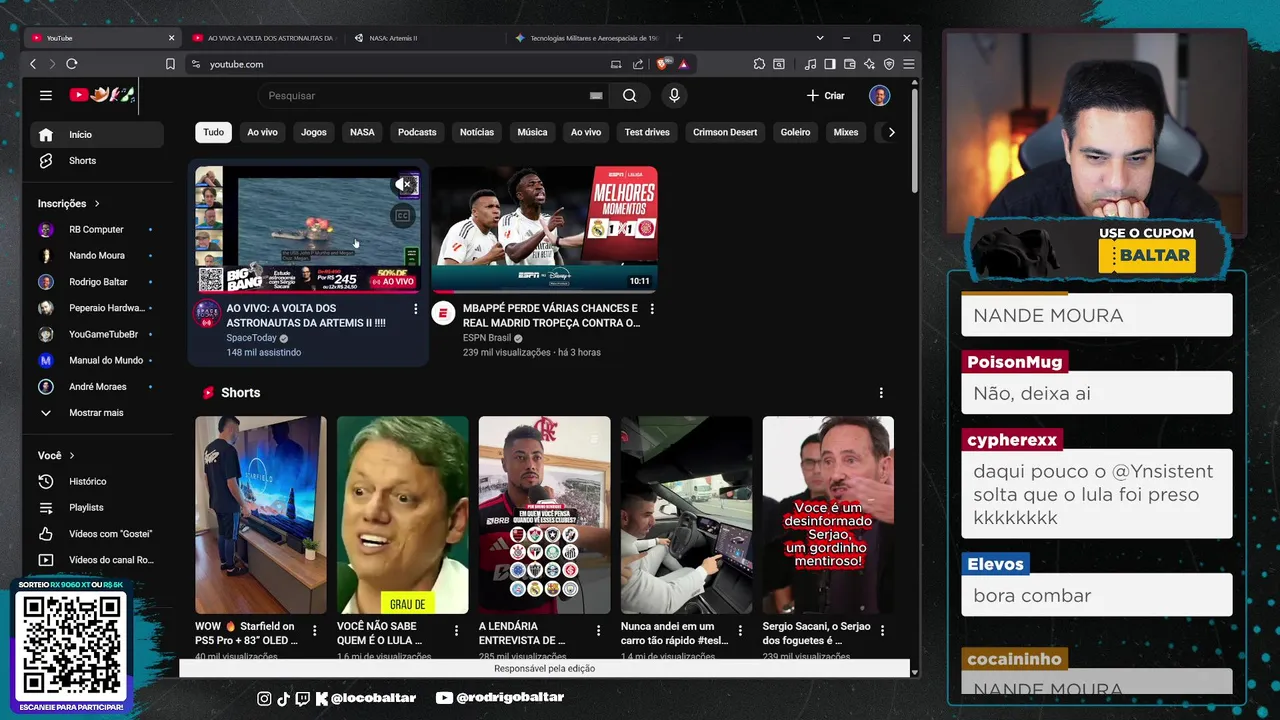The height and width of the screenshot is (720, 1280).
Task: Open the Shorts section options menu
Action: point(881,393)
